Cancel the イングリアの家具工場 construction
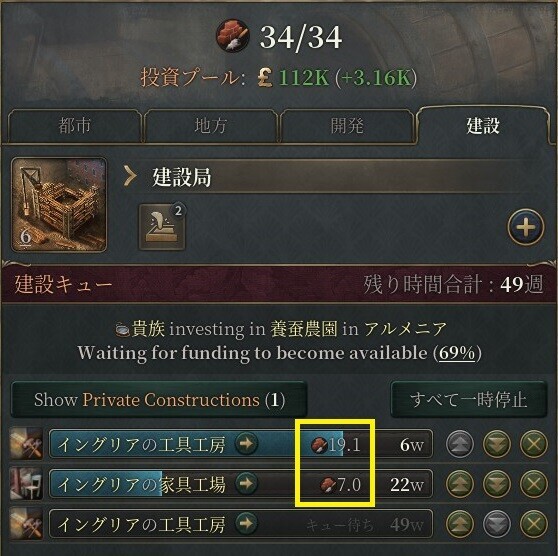The width and height of the screenshot is (558, 556). coord(533,484)
